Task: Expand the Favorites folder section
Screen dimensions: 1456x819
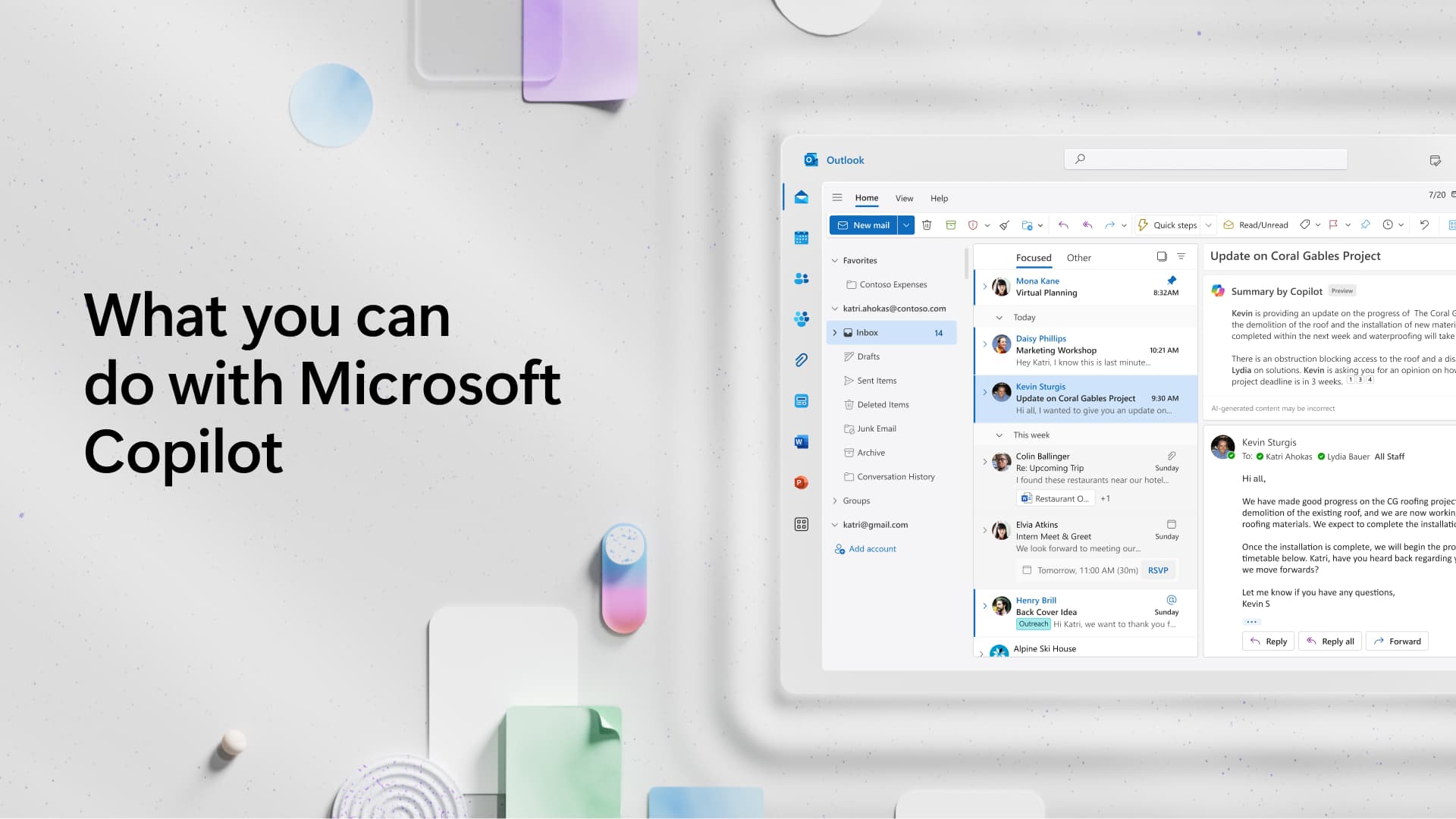Action: click(834, 259)
